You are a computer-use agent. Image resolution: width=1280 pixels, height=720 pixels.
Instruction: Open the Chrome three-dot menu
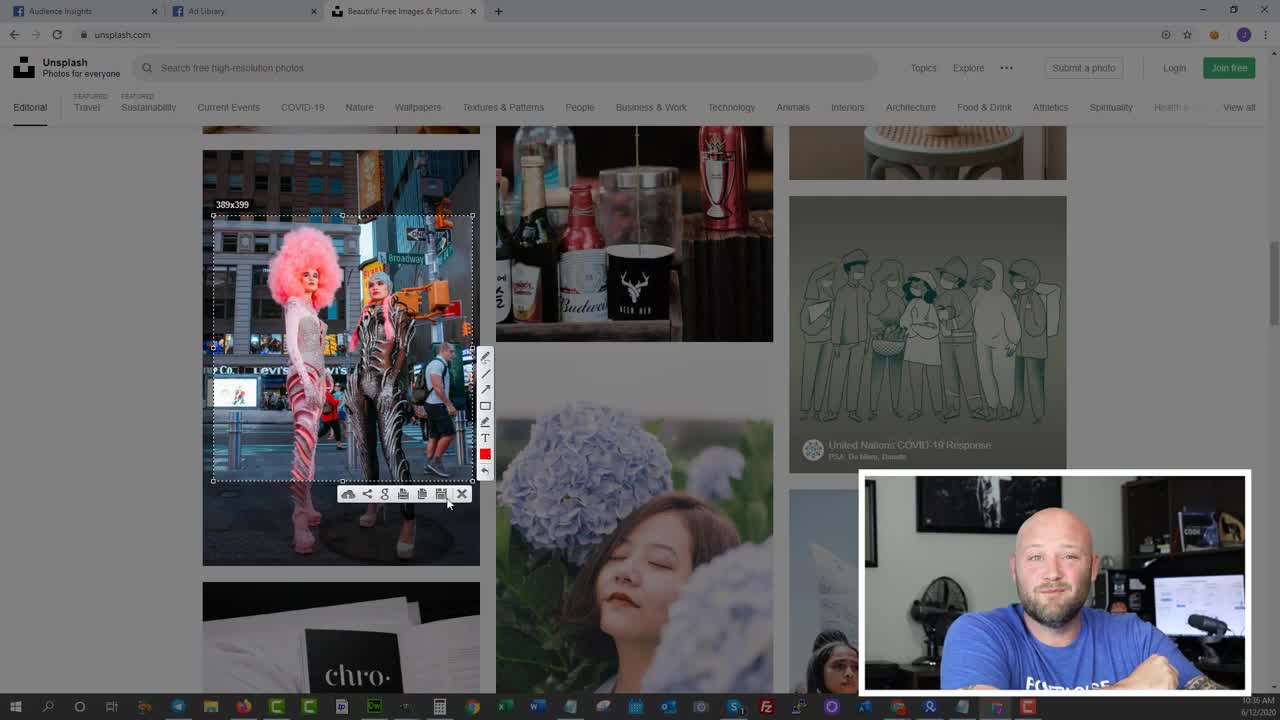click(x=1265, y=35)
